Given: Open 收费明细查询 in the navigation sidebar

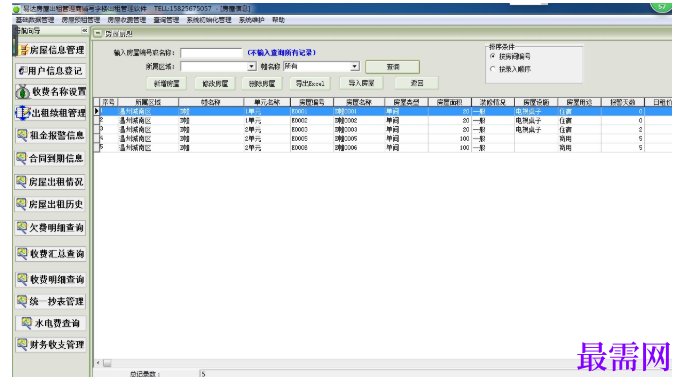Looking at the screenshot, I should 51,279.
